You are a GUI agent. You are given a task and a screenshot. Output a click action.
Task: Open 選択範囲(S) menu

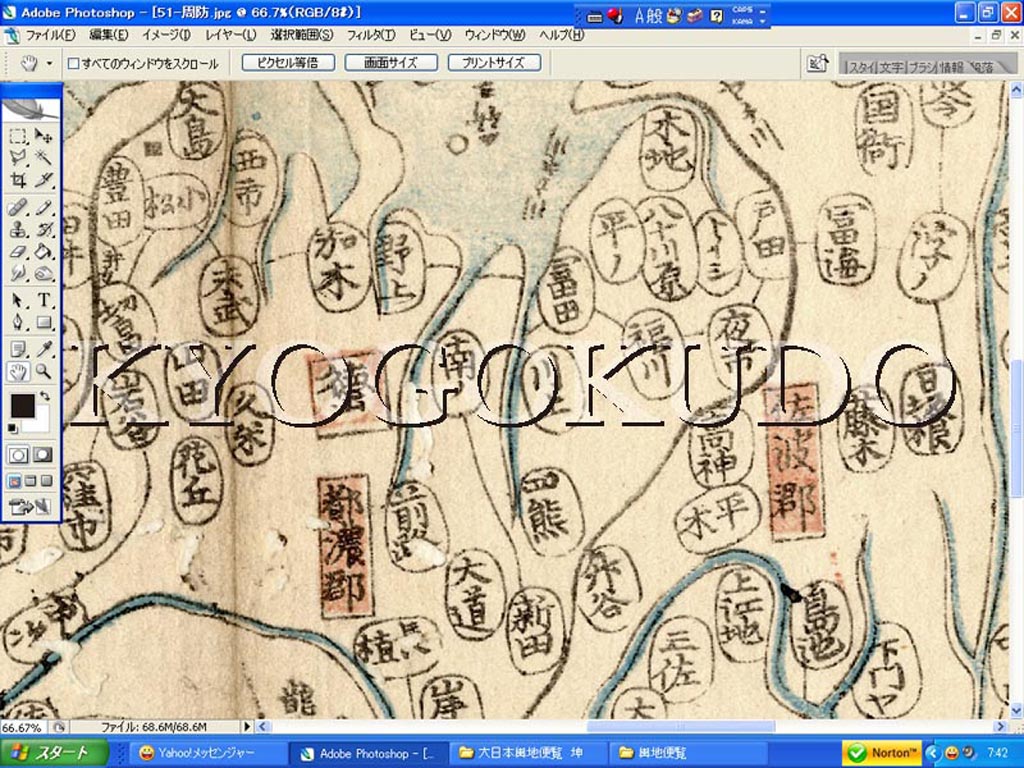(x=302, y=35)
